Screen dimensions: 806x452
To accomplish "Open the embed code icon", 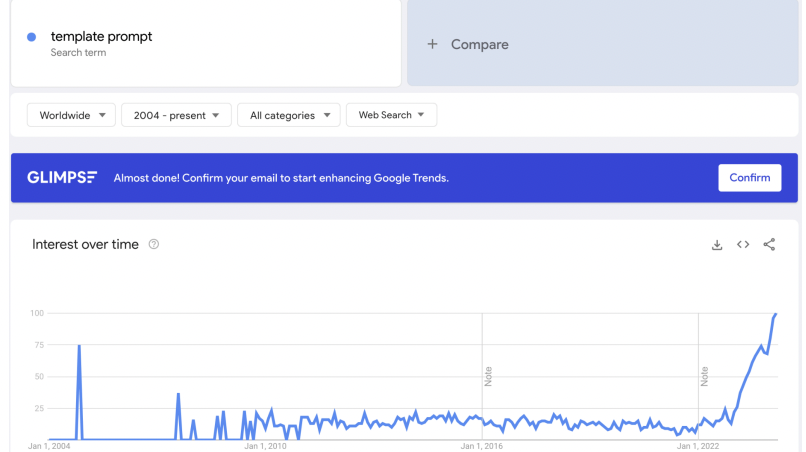I will (743, 245).
